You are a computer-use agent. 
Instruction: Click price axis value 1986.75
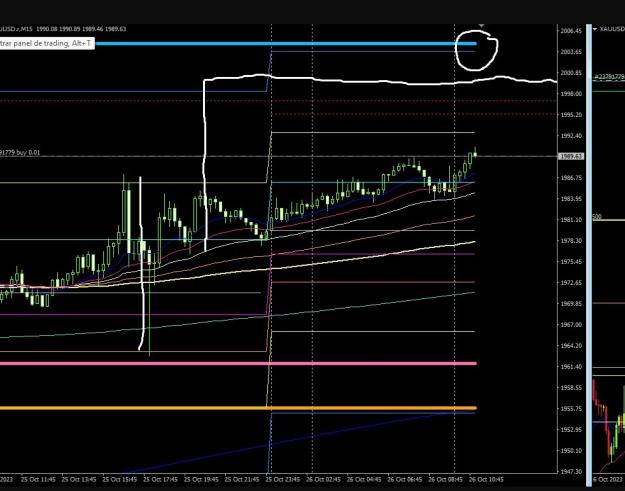[x=571, y=178]
